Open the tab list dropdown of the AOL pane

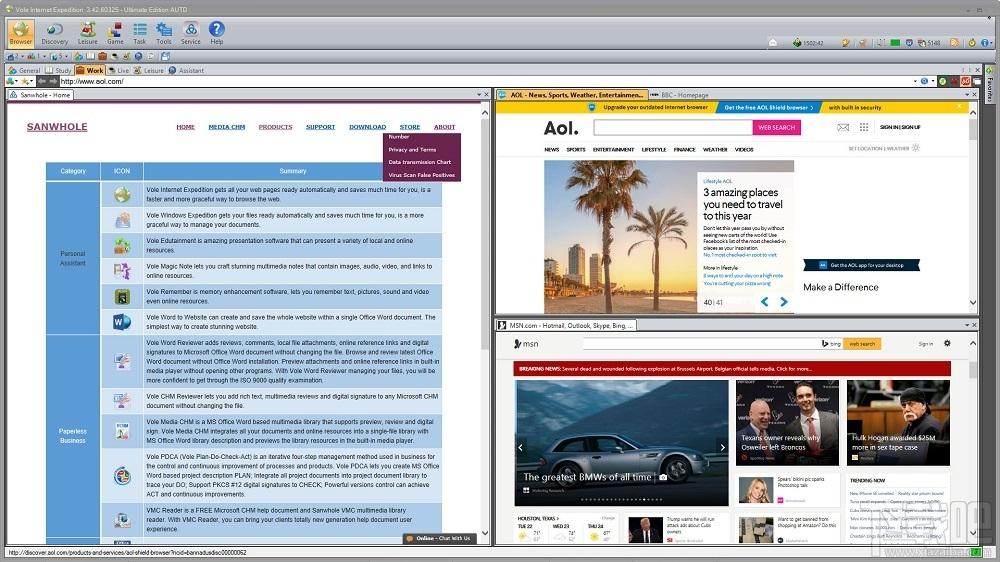coord(967,94)
